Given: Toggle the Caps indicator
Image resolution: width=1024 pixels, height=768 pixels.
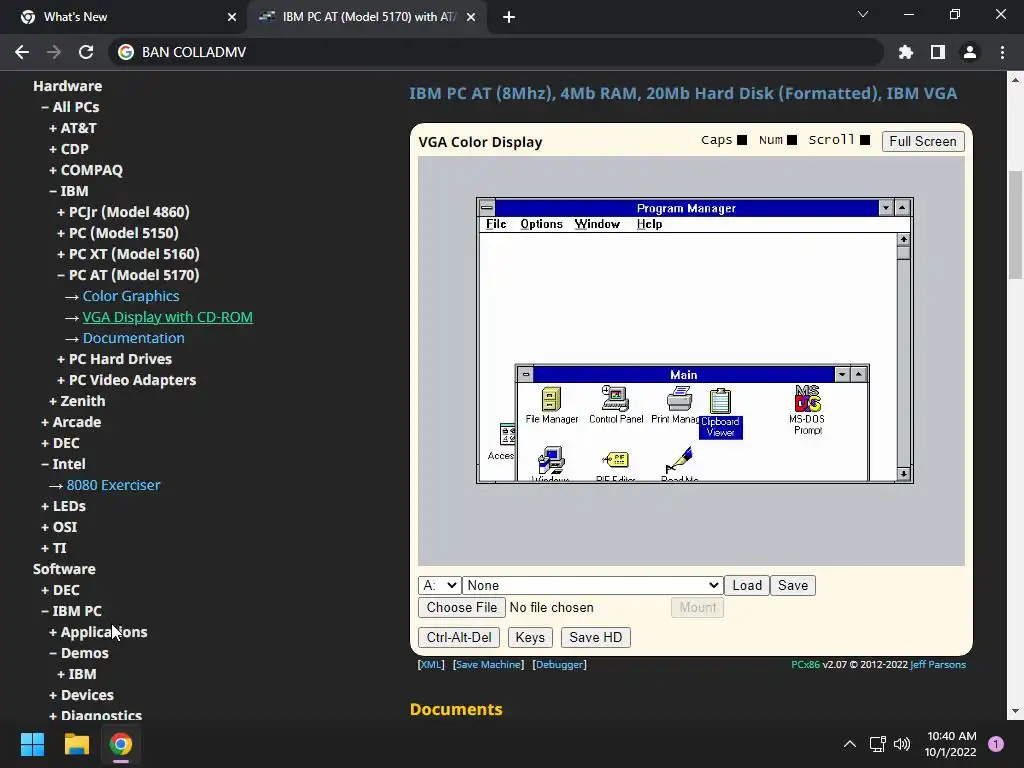Looking at the screenshot, I should click(742, 140).
